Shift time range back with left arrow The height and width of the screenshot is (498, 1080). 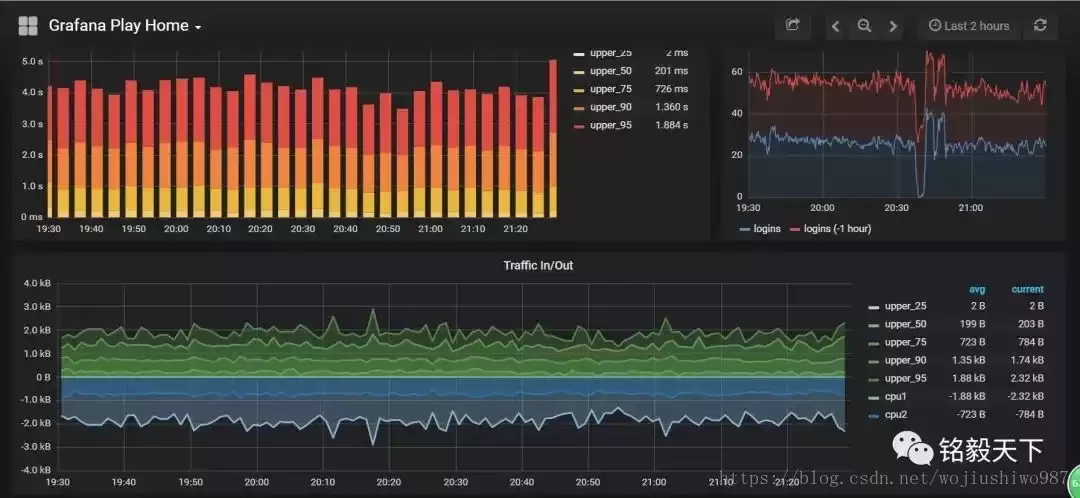pyautogui.click(x=835, y=26)
